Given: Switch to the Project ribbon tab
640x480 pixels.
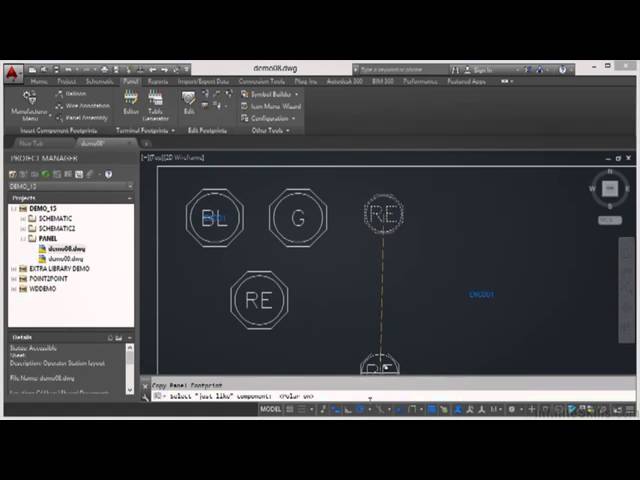Looking at the screenshot, I should (x=67, y=82).
